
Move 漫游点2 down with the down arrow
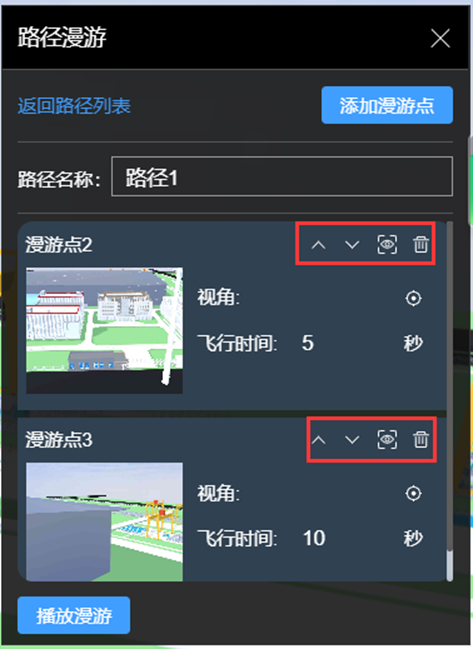click(352, 245)
